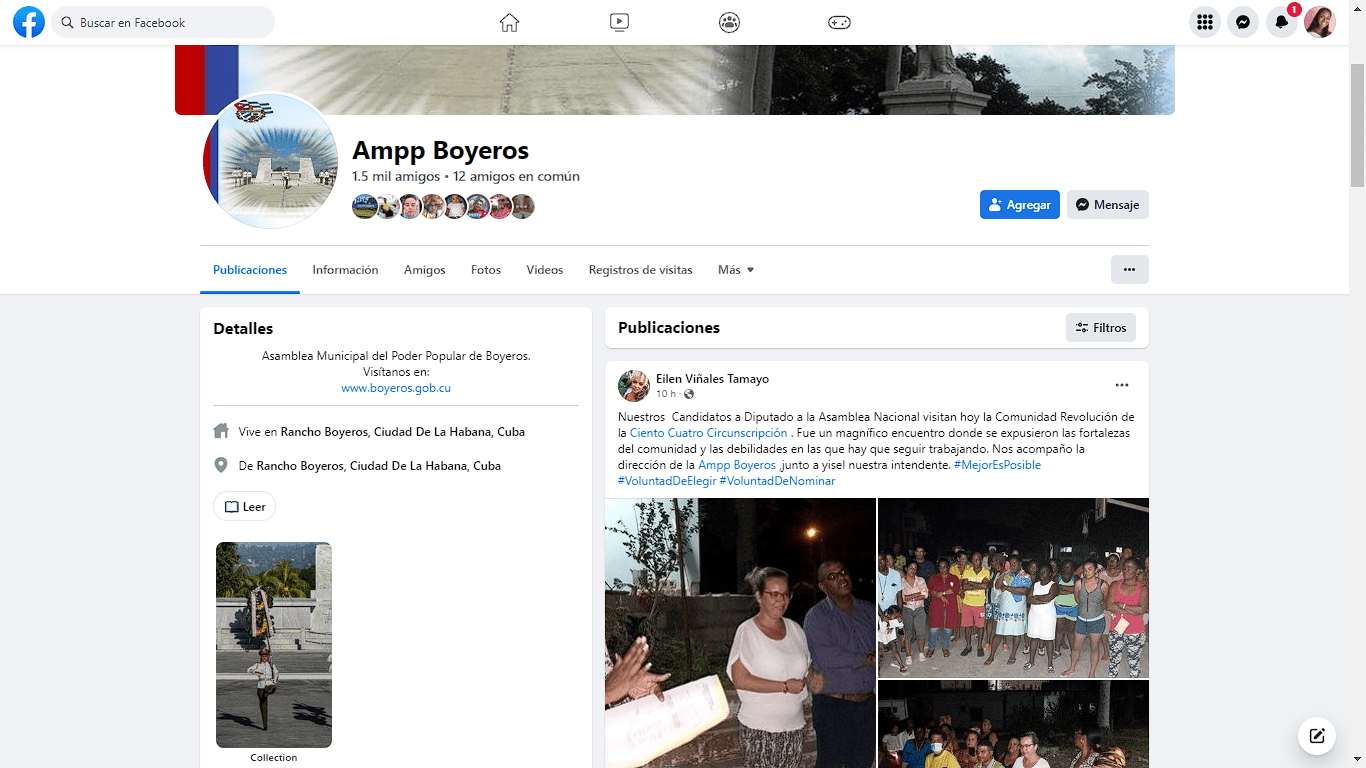1366x768 pixels.
Task: Switch to the Fotos tab
Action: coord(486,270)
